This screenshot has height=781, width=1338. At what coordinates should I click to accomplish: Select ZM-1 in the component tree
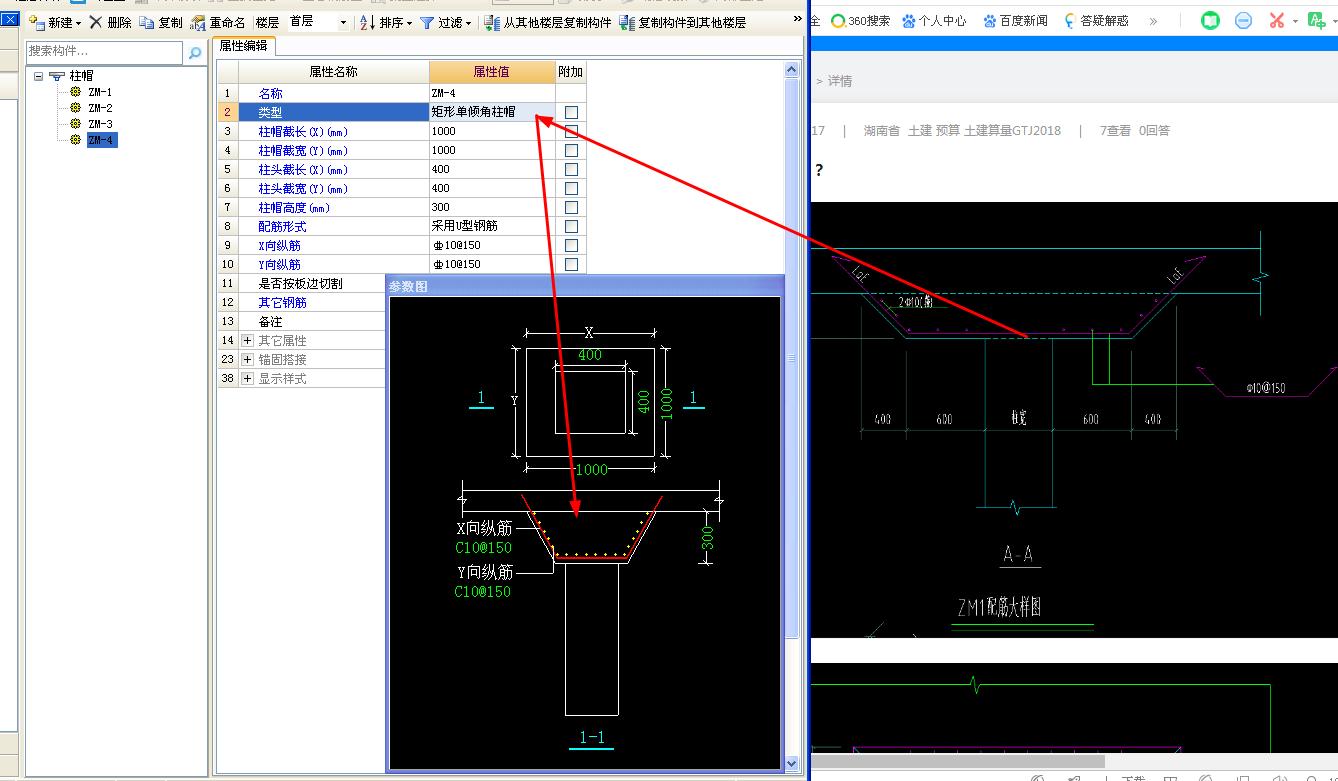pyautogui.click(x=100, y=92)
